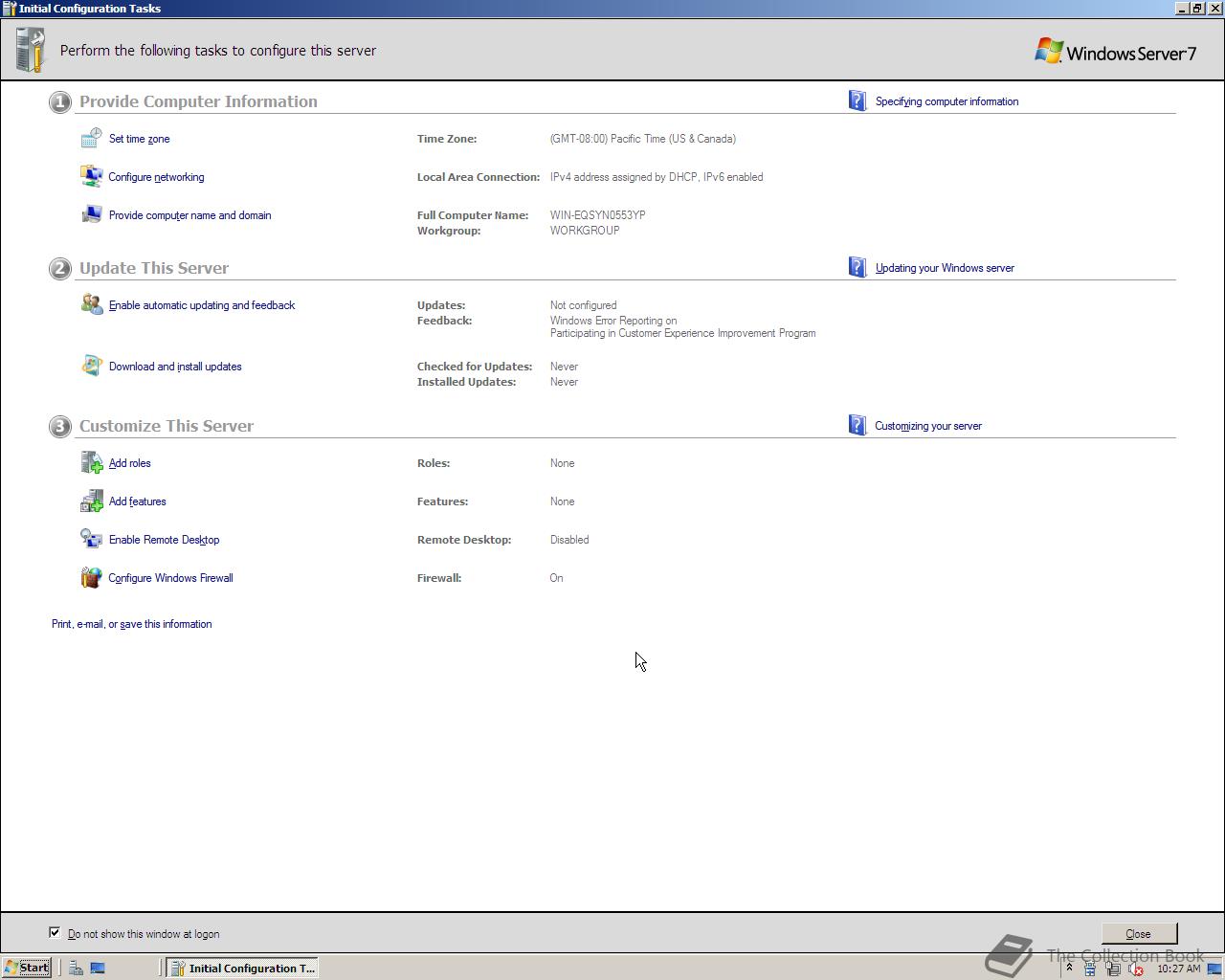The width and height of the screenshot is (1225, 980).
Task: Click the Enable Remote Desktop icon
Action: (91, 540)
